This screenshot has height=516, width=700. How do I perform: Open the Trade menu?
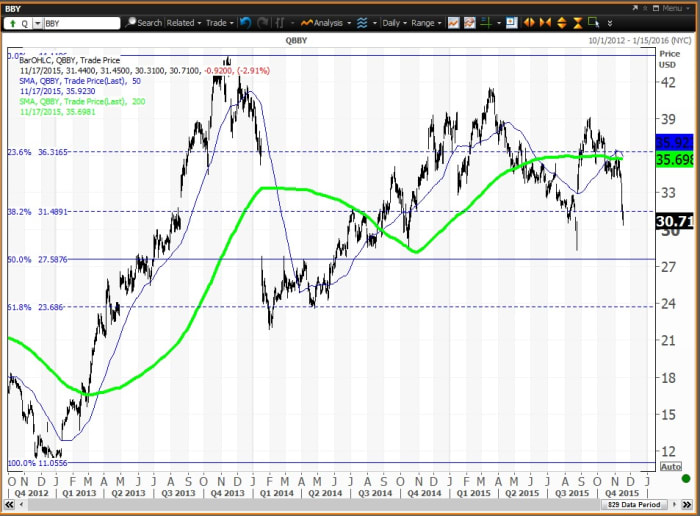coord(218,22)
